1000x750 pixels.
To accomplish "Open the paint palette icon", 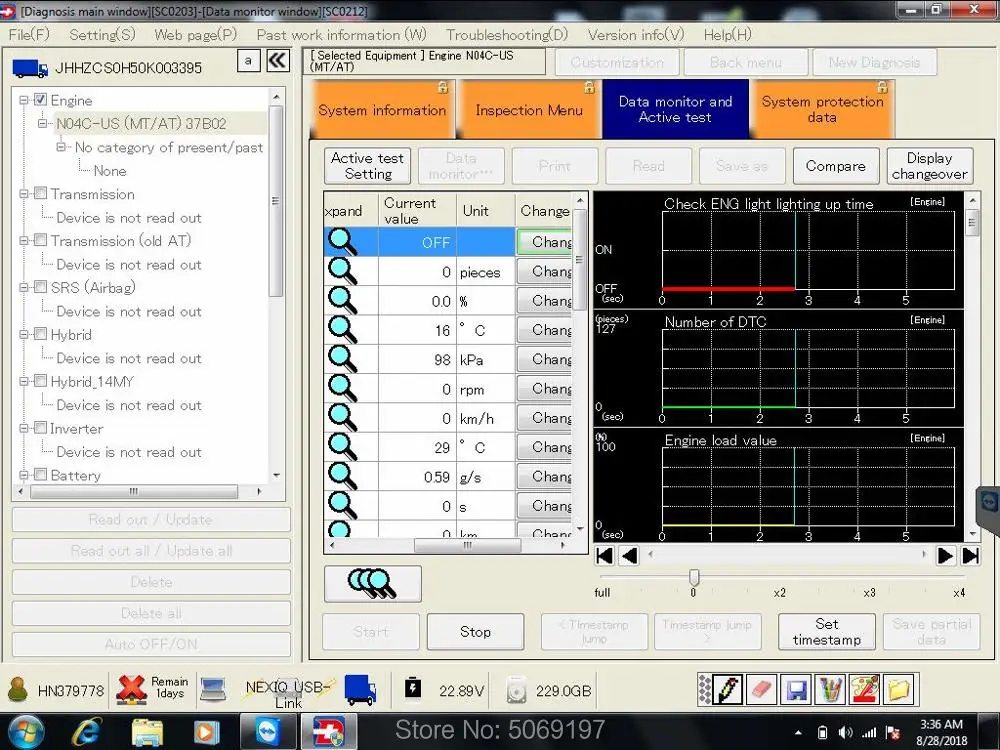I will 863,689.
